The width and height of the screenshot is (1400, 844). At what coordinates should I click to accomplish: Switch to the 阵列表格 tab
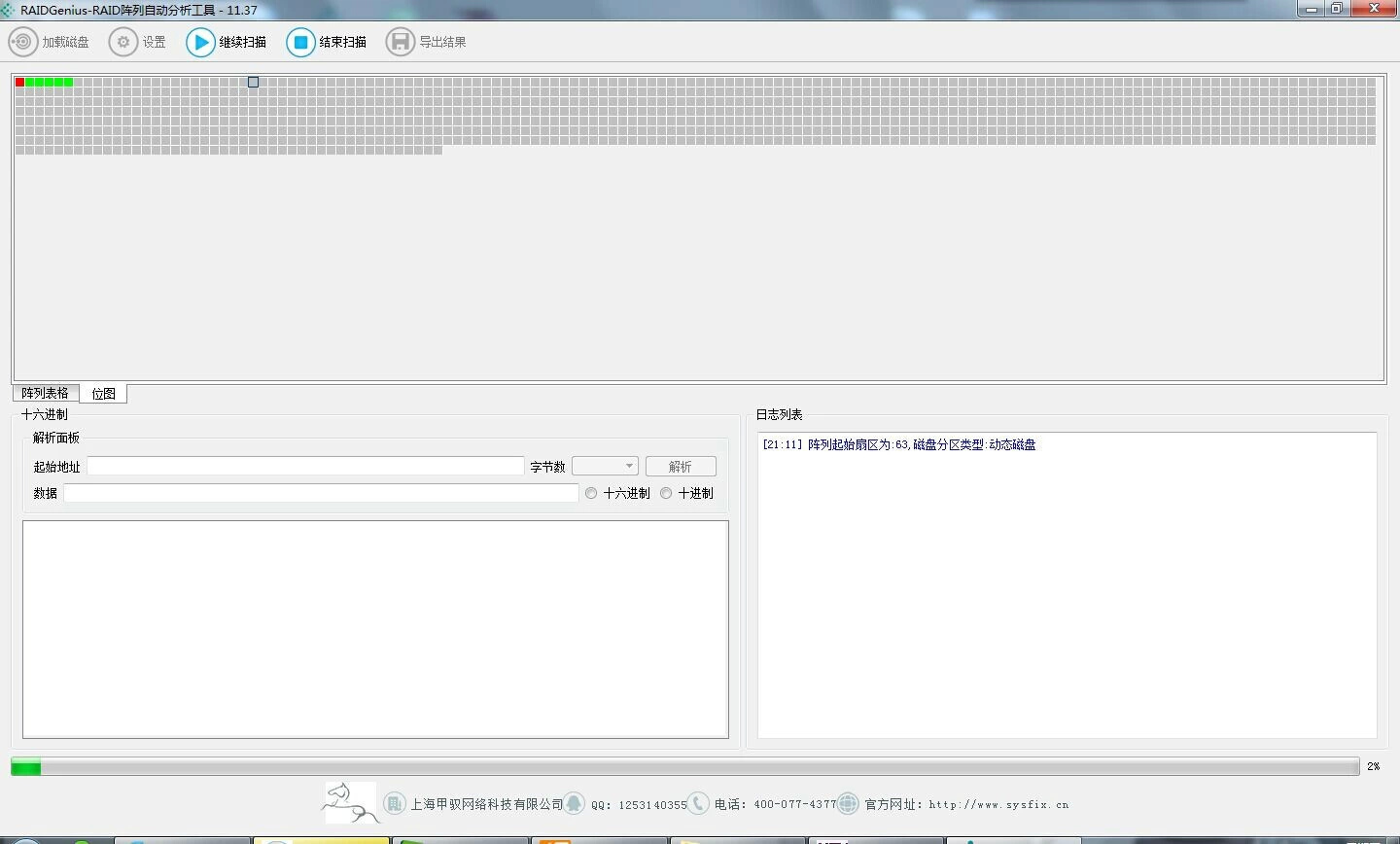(46, 393)
